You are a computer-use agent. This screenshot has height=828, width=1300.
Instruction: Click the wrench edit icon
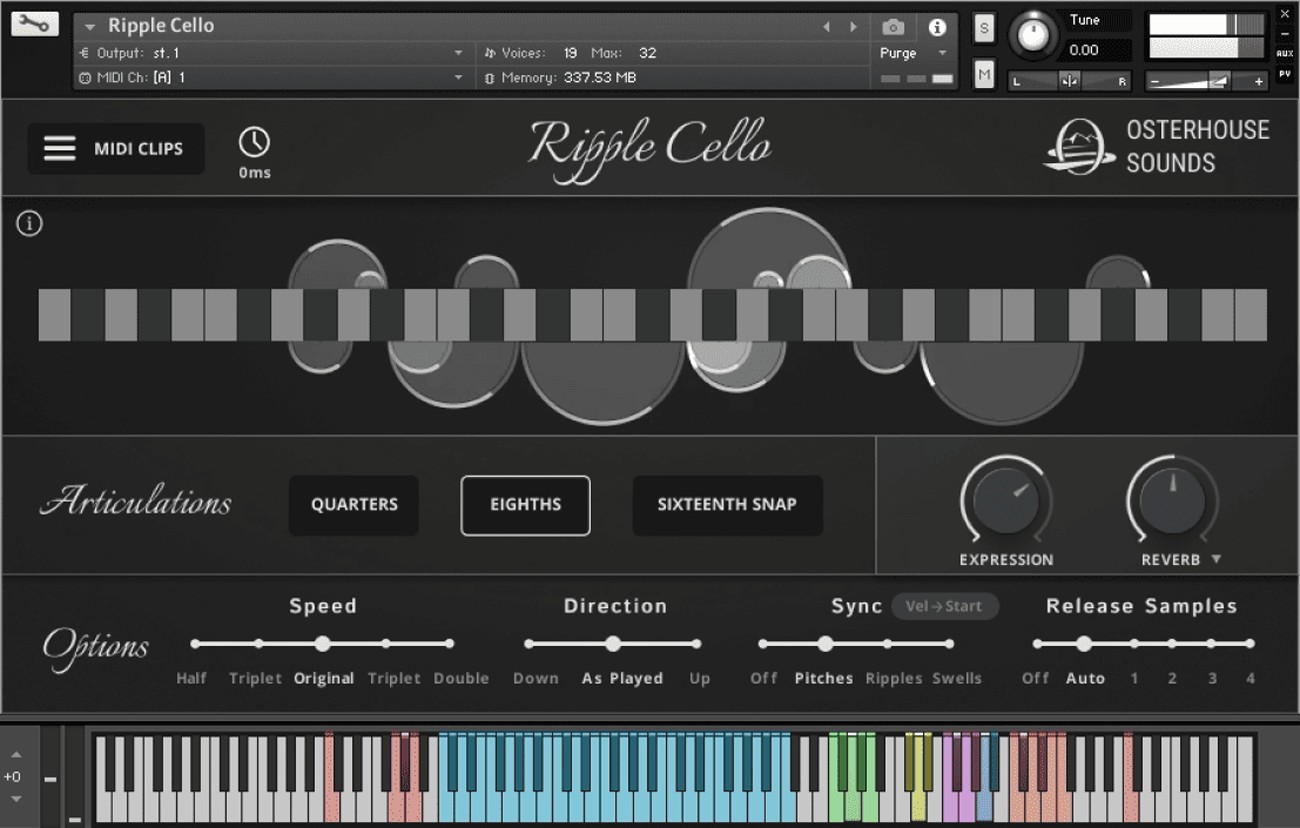click(36, 22)
